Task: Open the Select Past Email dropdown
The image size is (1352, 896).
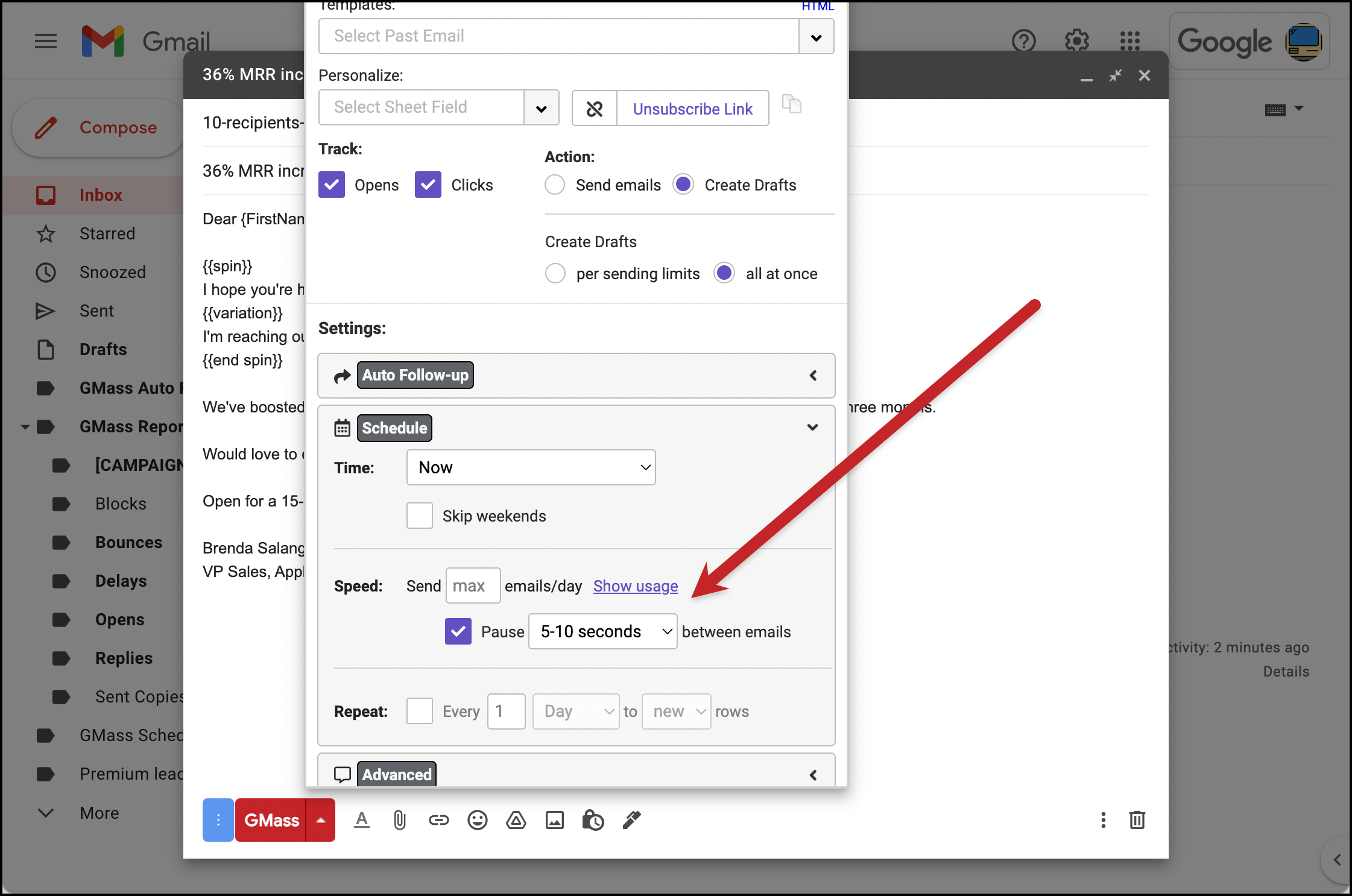Action: point(817,37)
